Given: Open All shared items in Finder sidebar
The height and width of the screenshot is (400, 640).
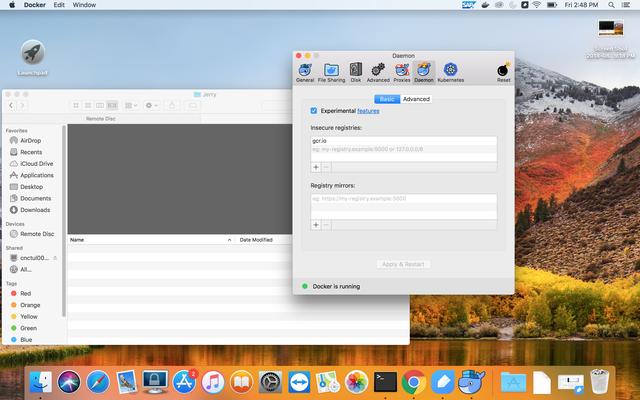Looking at the screenshot, I should 26,269.
